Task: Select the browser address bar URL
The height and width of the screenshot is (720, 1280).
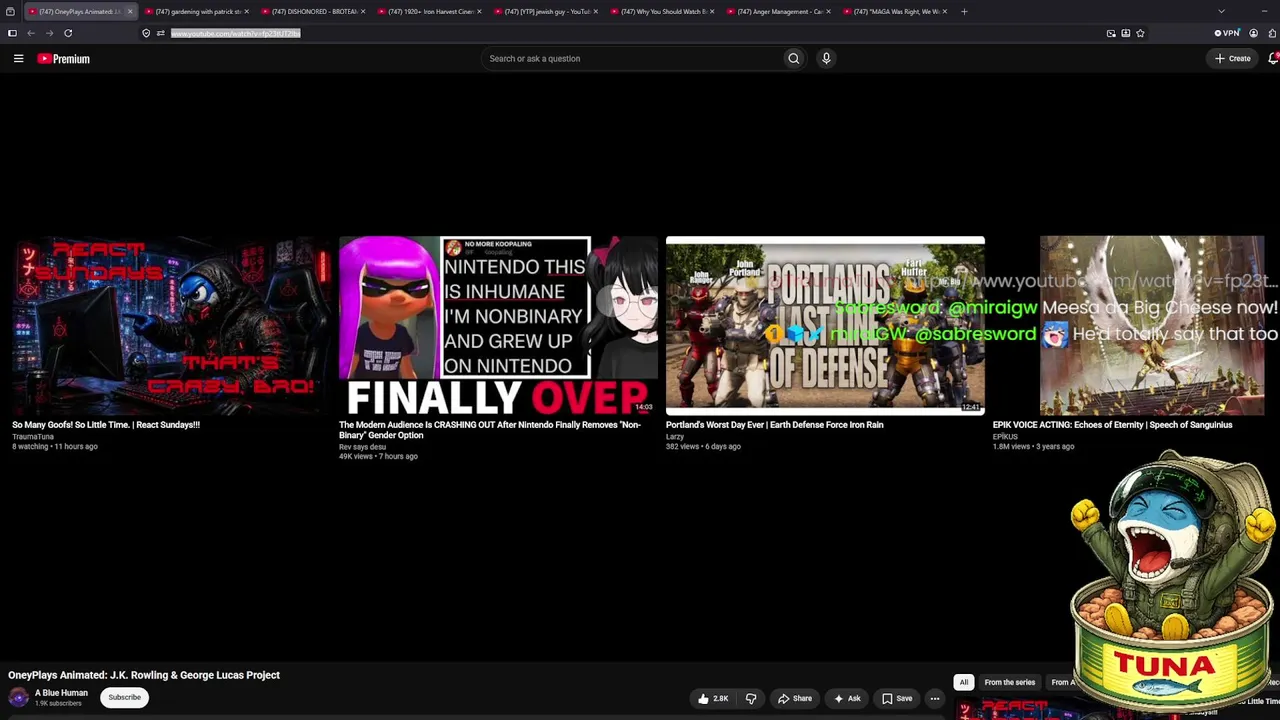Action: point(236,33)
